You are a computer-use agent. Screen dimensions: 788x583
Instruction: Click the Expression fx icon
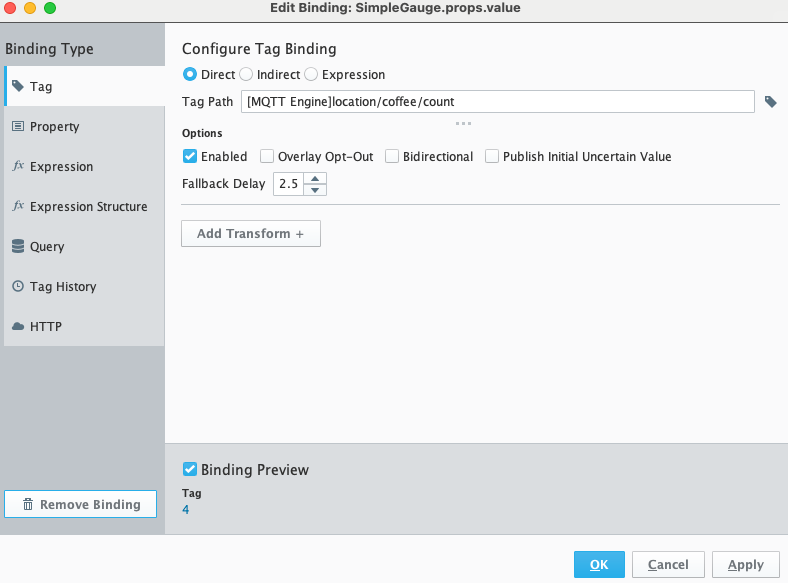pyautogui.click(x=18, y=166)
